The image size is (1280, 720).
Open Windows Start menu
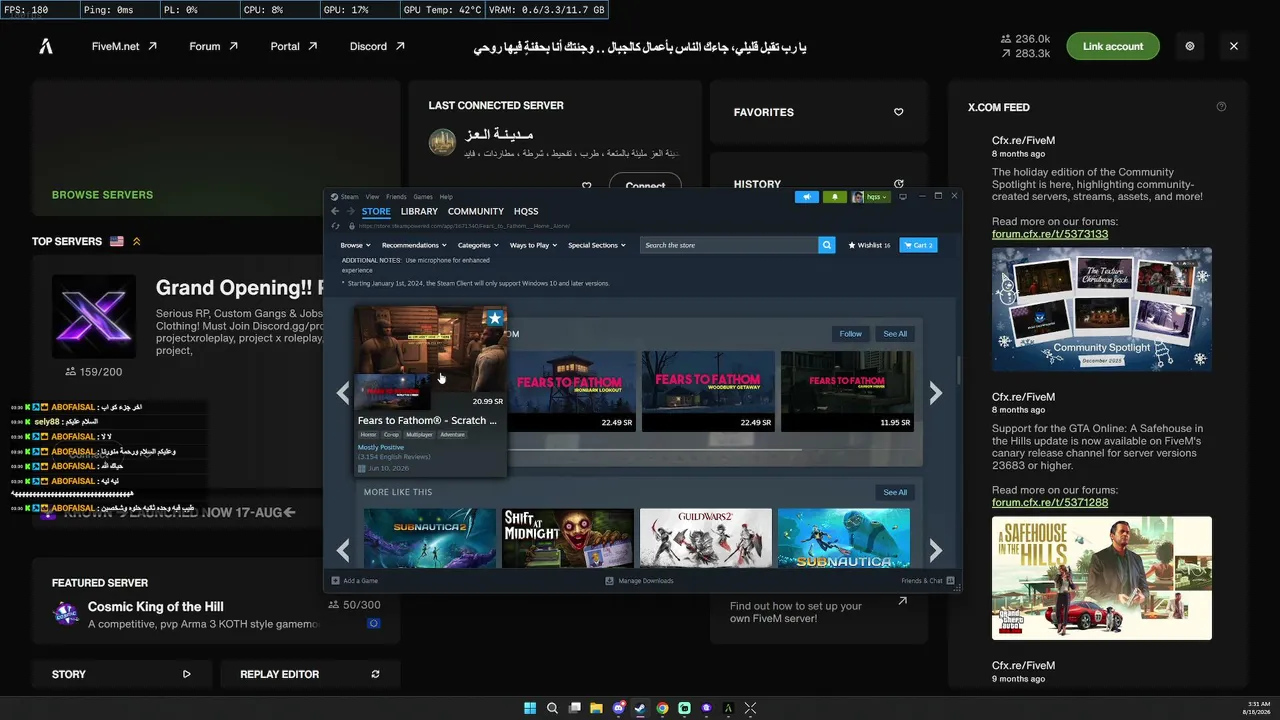pos(530,708)
